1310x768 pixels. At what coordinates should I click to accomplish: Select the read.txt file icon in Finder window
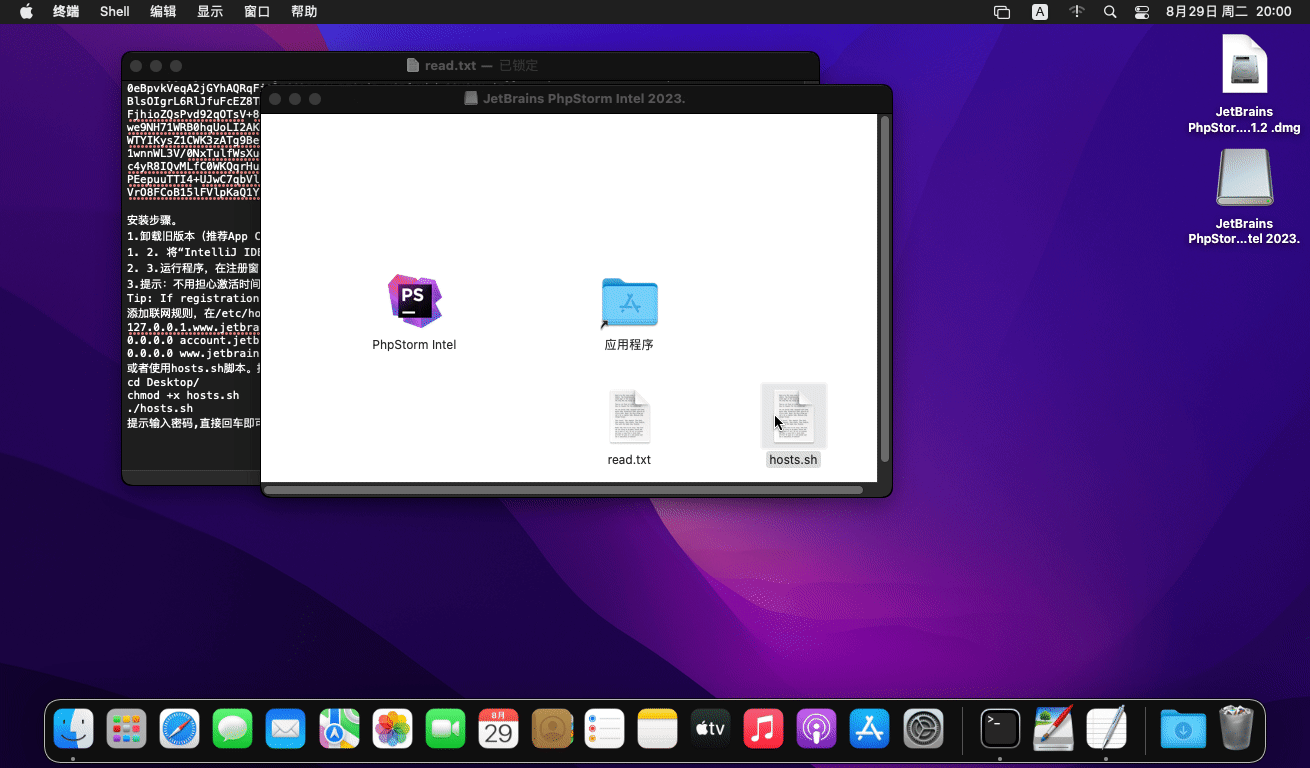click(629, 417)
